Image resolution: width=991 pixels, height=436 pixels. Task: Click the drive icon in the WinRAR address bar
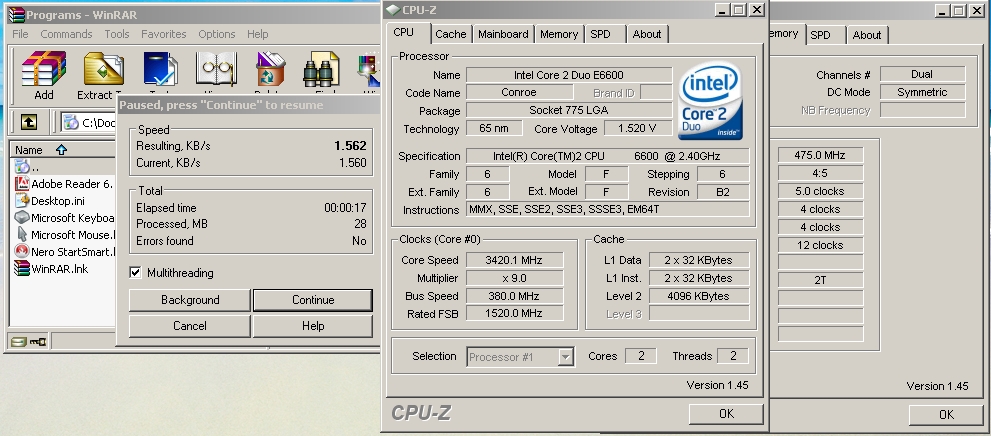pos(71,123)
